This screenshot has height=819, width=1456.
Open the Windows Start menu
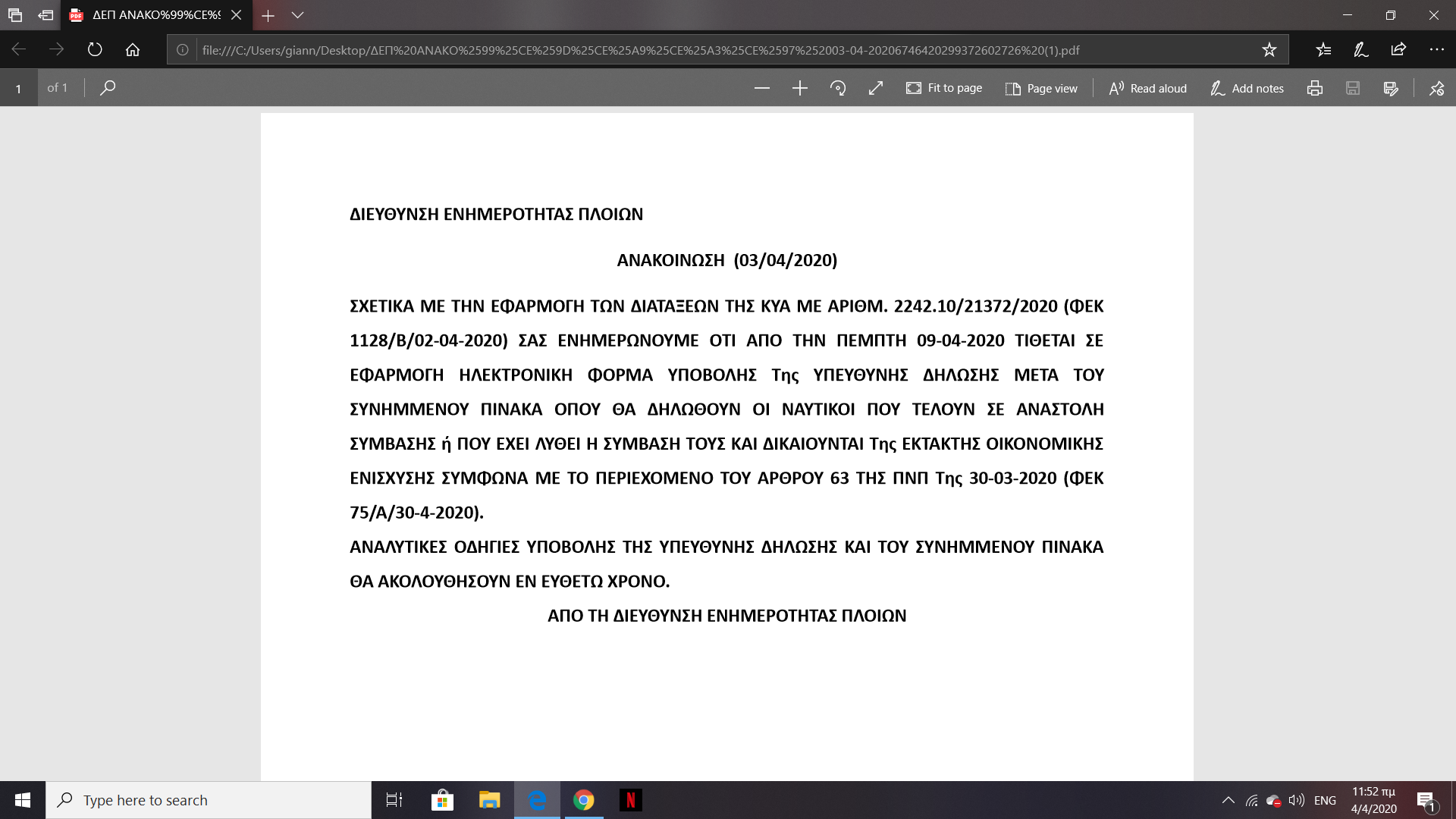(x=23, y=800)
